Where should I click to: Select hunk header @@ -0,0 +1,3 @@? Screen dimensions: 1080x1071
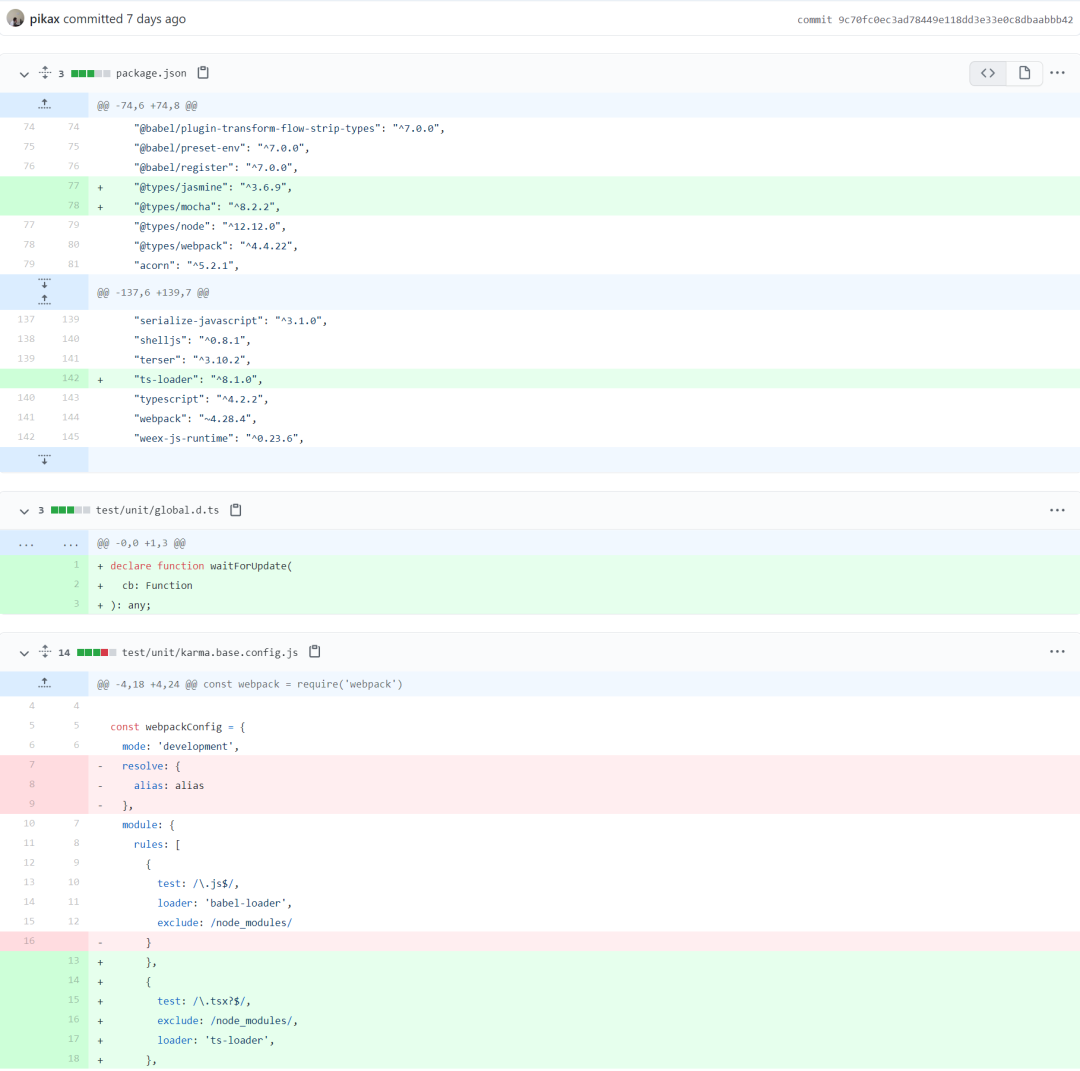(x=141, y=543)
